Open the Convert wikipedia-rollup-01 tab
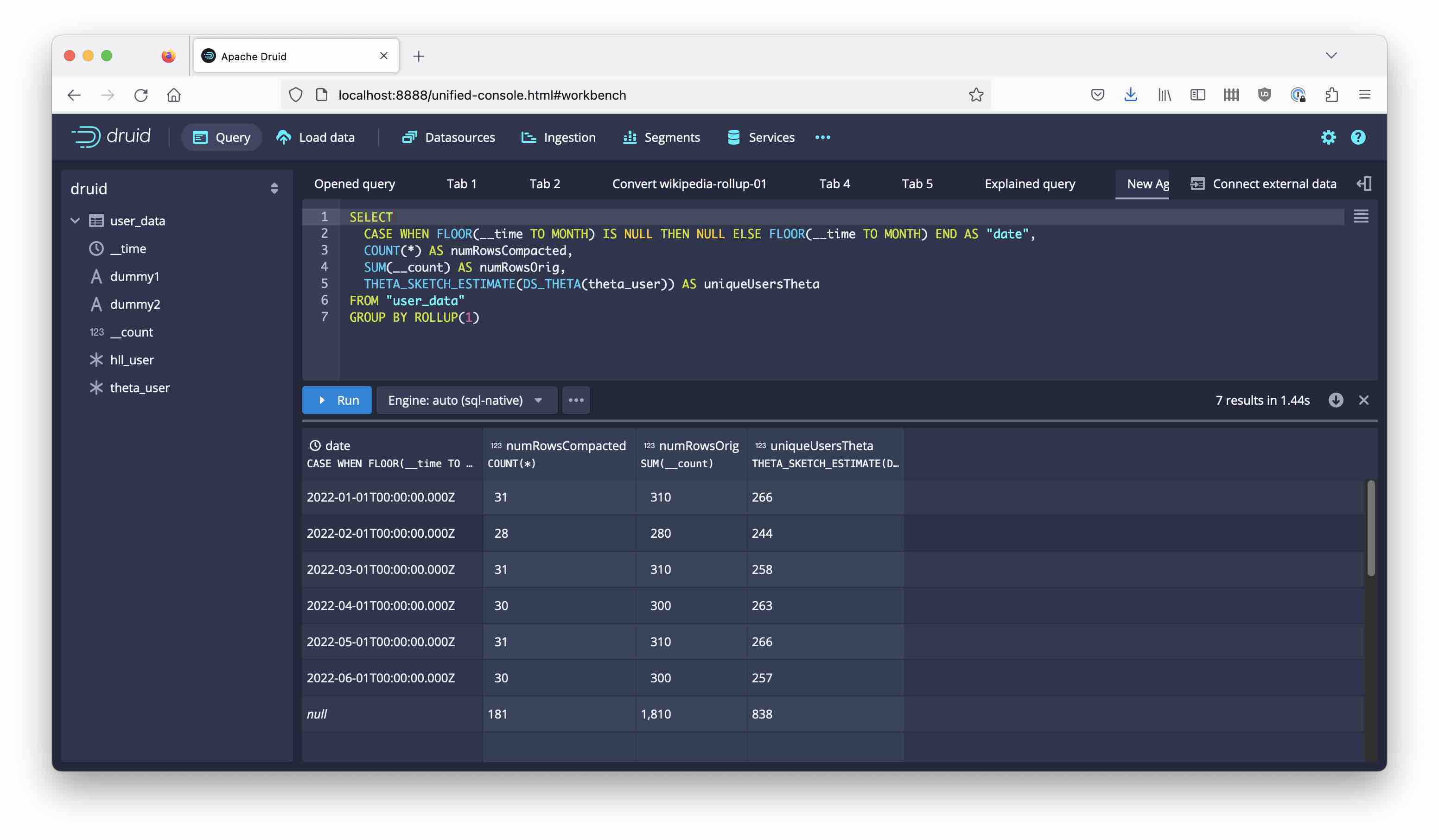This screenshot has width=1439, height=840. (x=688, y=183)
